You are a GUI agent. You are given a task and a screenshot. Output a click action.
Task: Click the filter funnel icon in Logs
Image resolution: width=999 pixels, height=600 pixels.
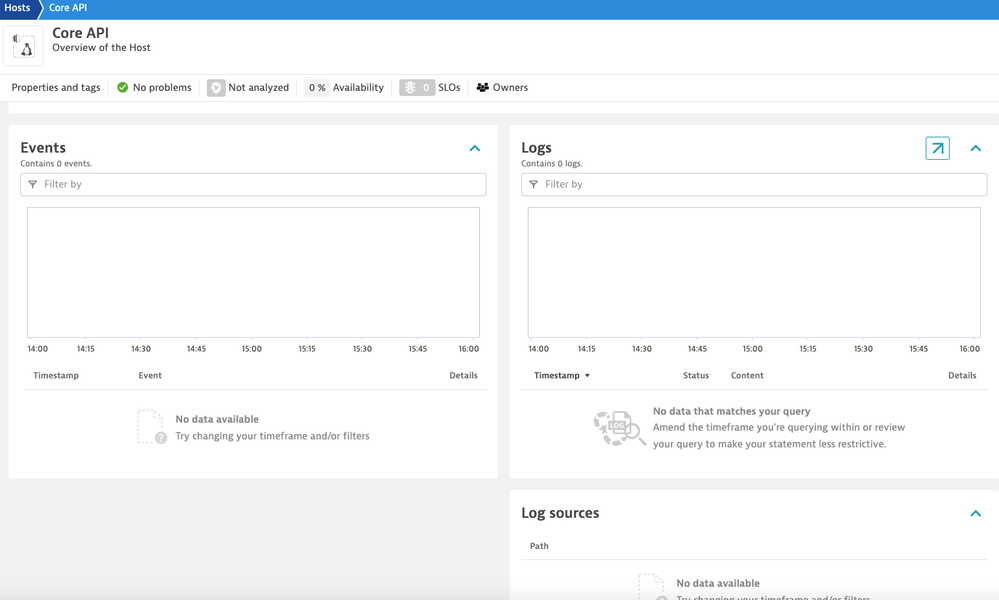pyautogui.click(x=534, y=185)
